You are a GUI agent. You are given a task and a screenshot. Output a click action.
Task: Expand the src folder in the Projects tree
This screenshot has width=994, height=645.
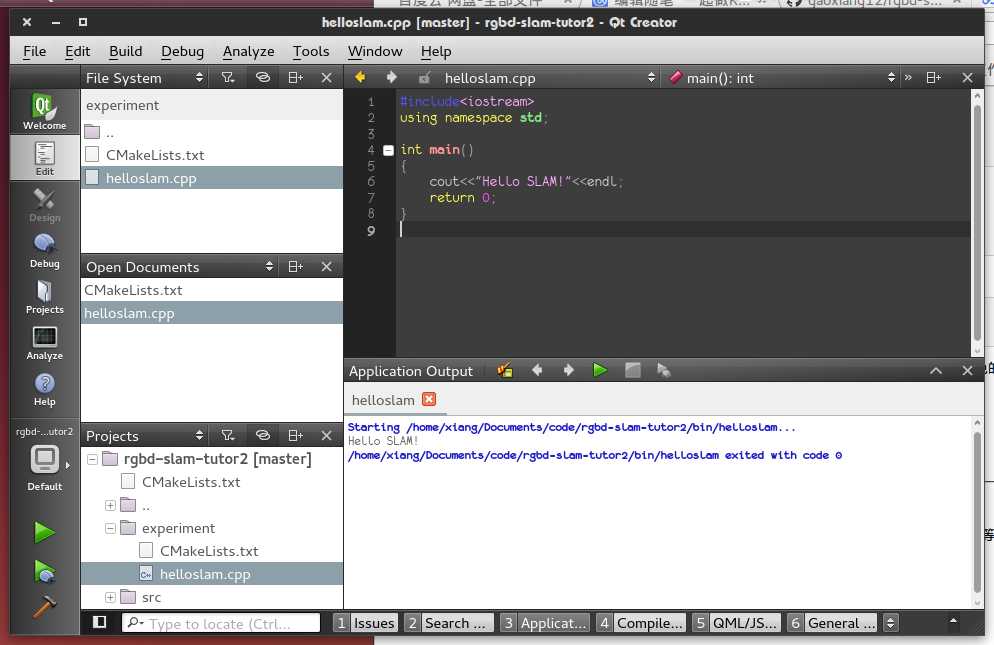110,597
